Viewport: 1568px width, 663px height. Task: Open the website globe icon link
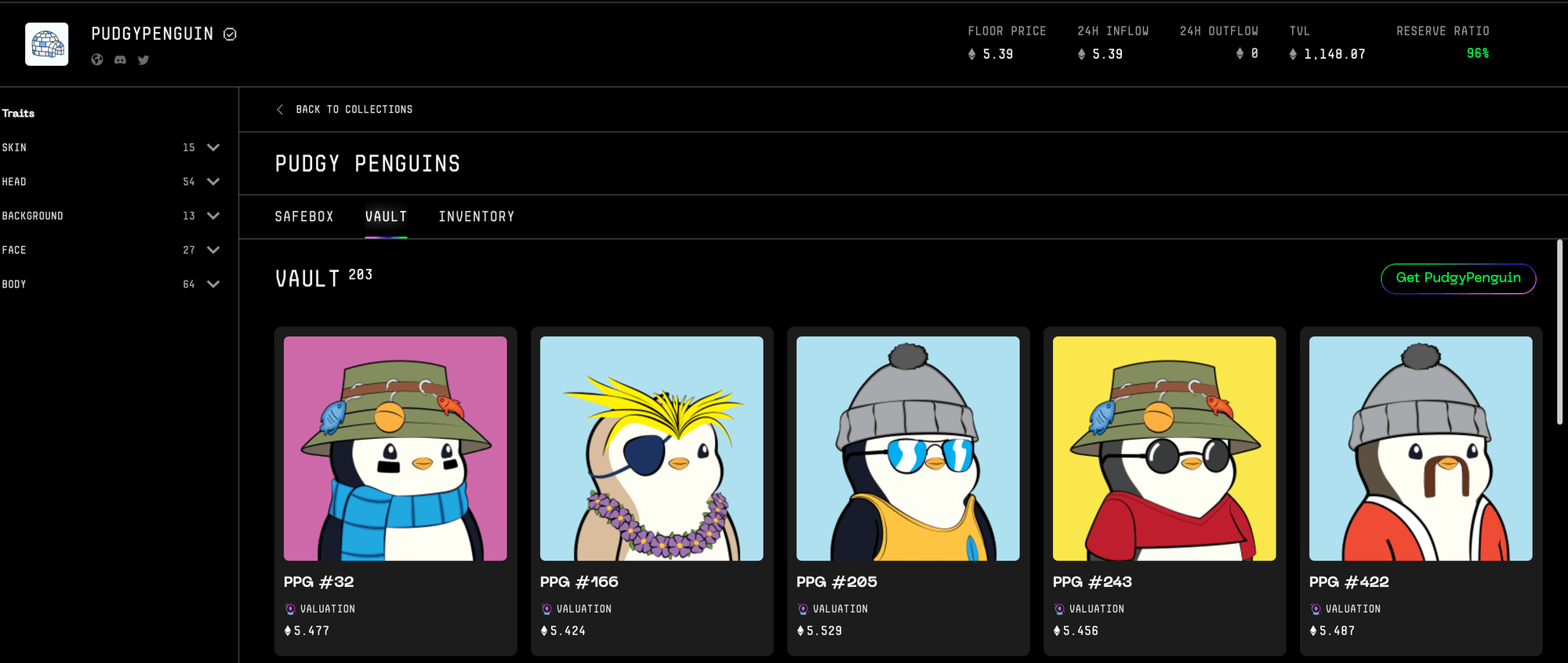click(97, 60)
